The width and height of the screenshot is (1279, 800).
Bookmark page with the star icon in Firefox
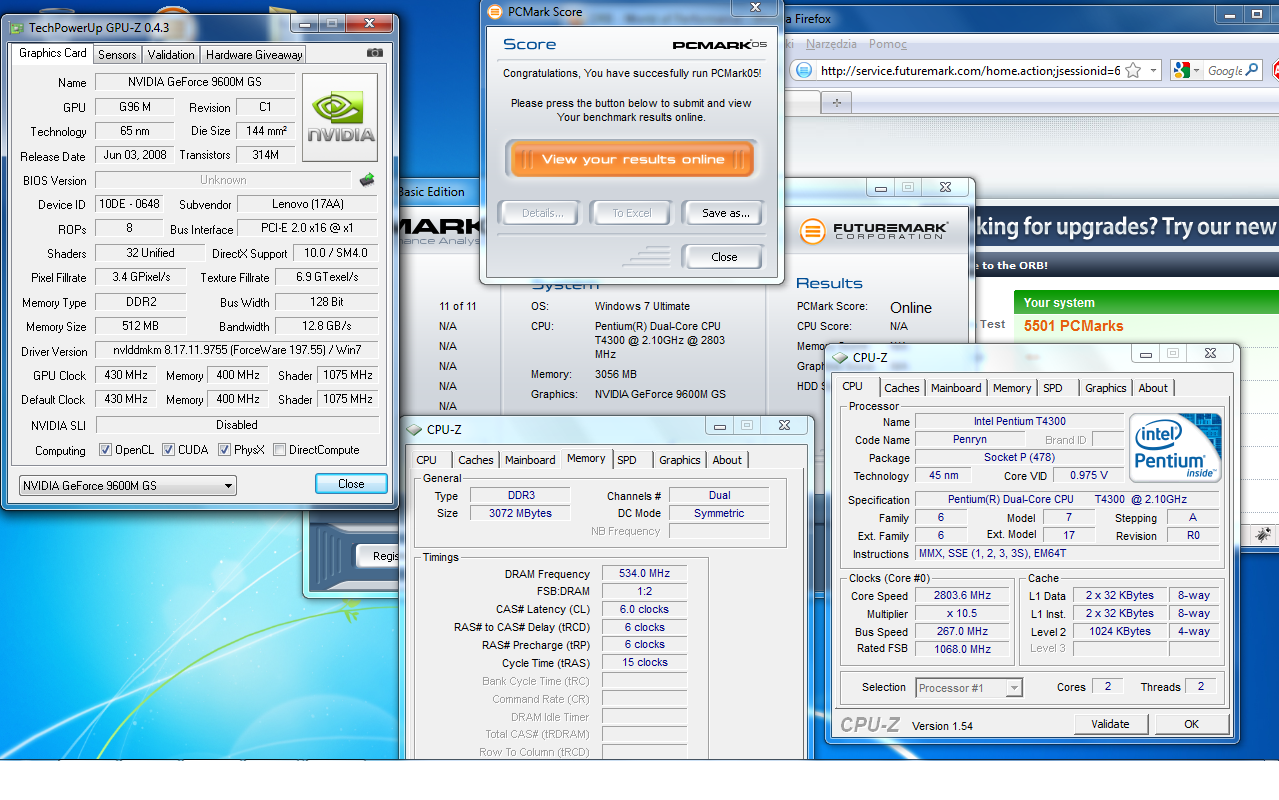point(1133,70)
